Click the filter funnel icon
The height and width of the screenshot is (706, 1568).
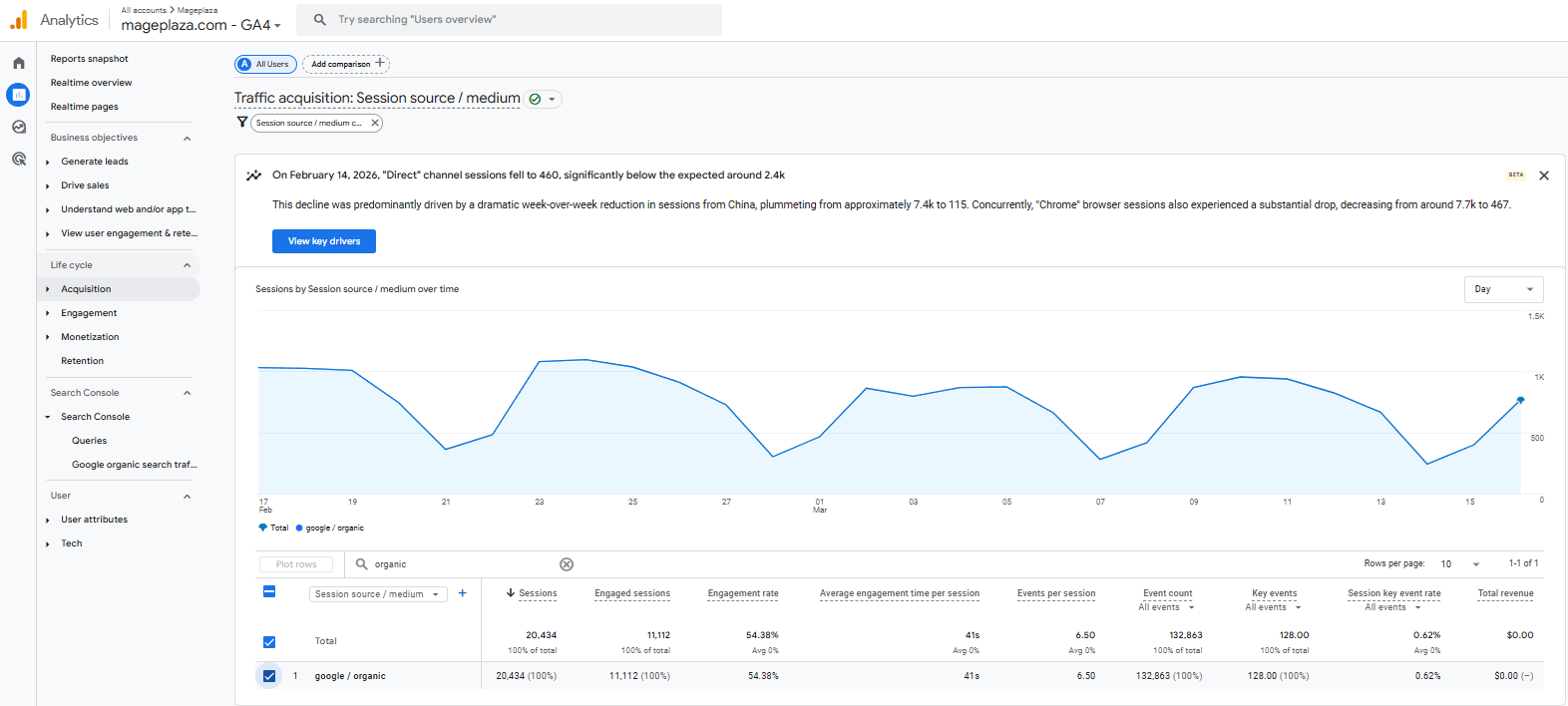(x=241, y=122)
